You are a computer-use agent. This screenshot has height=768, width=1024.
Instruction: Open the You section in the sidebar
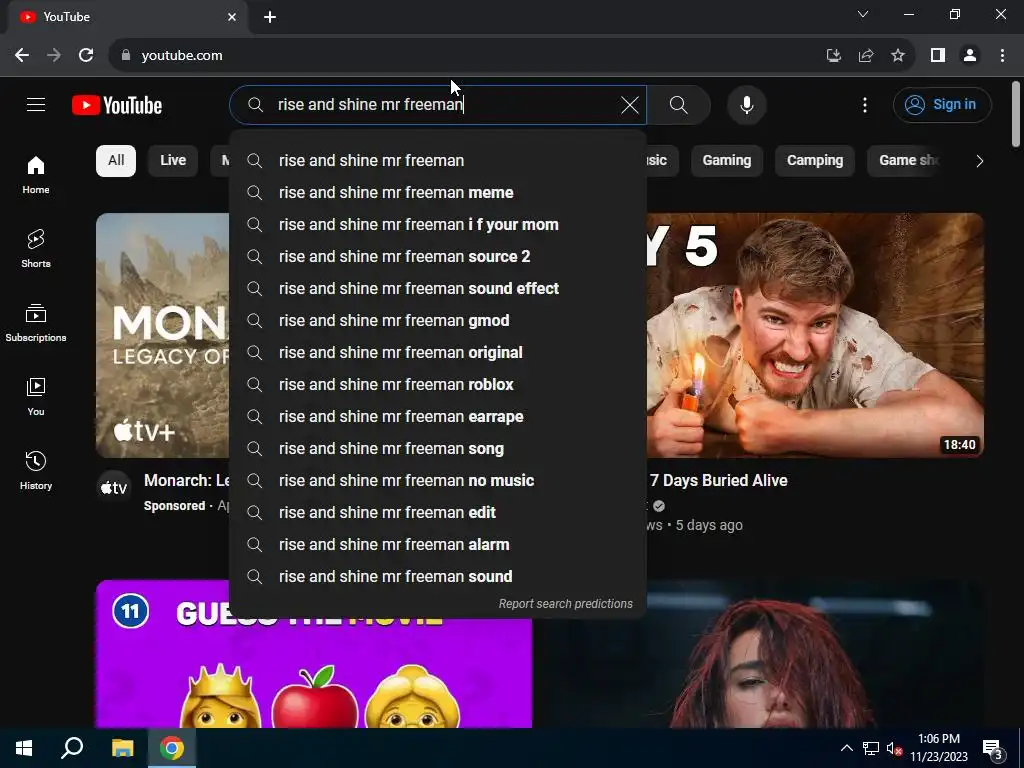(36, 396)
